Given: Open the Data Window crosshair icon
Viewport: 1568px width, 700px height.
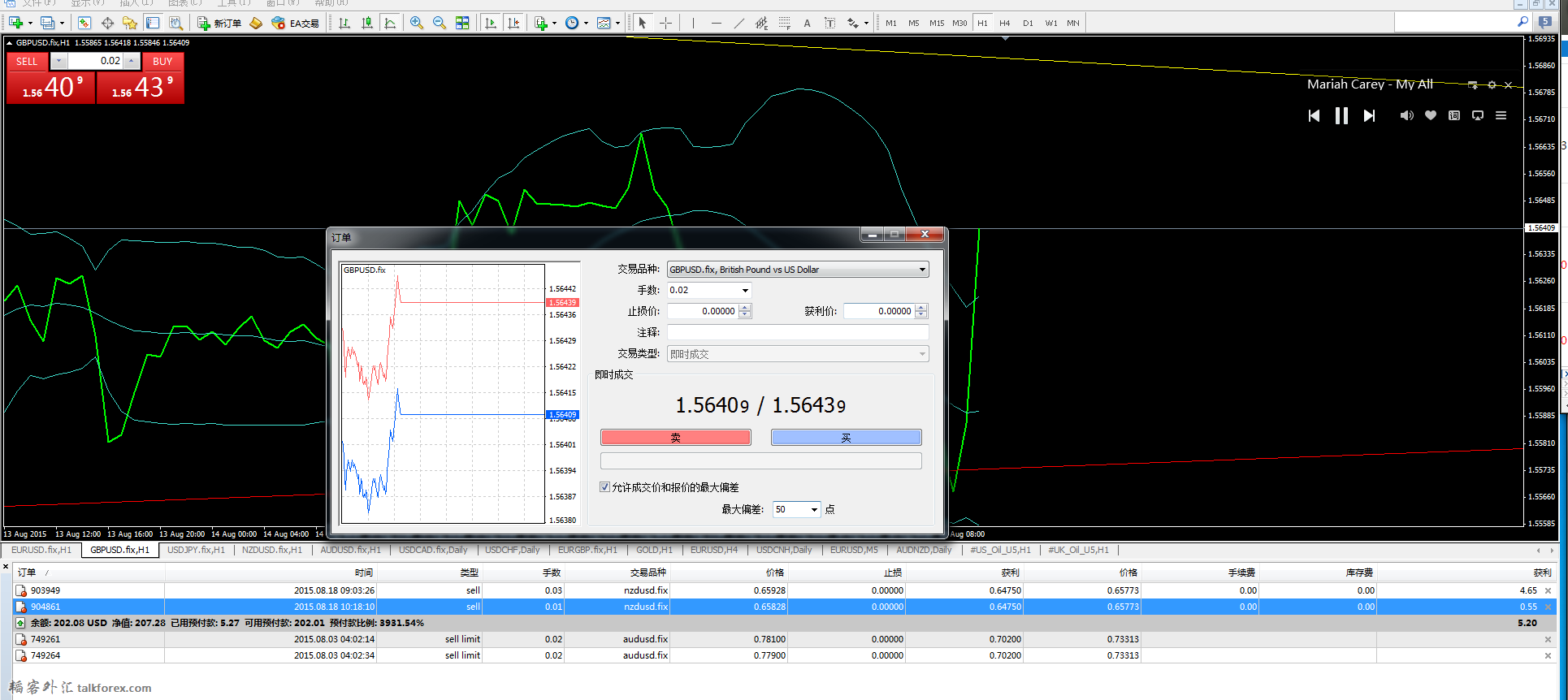Looking at the screenshot, I should click(x=107, y=23).
